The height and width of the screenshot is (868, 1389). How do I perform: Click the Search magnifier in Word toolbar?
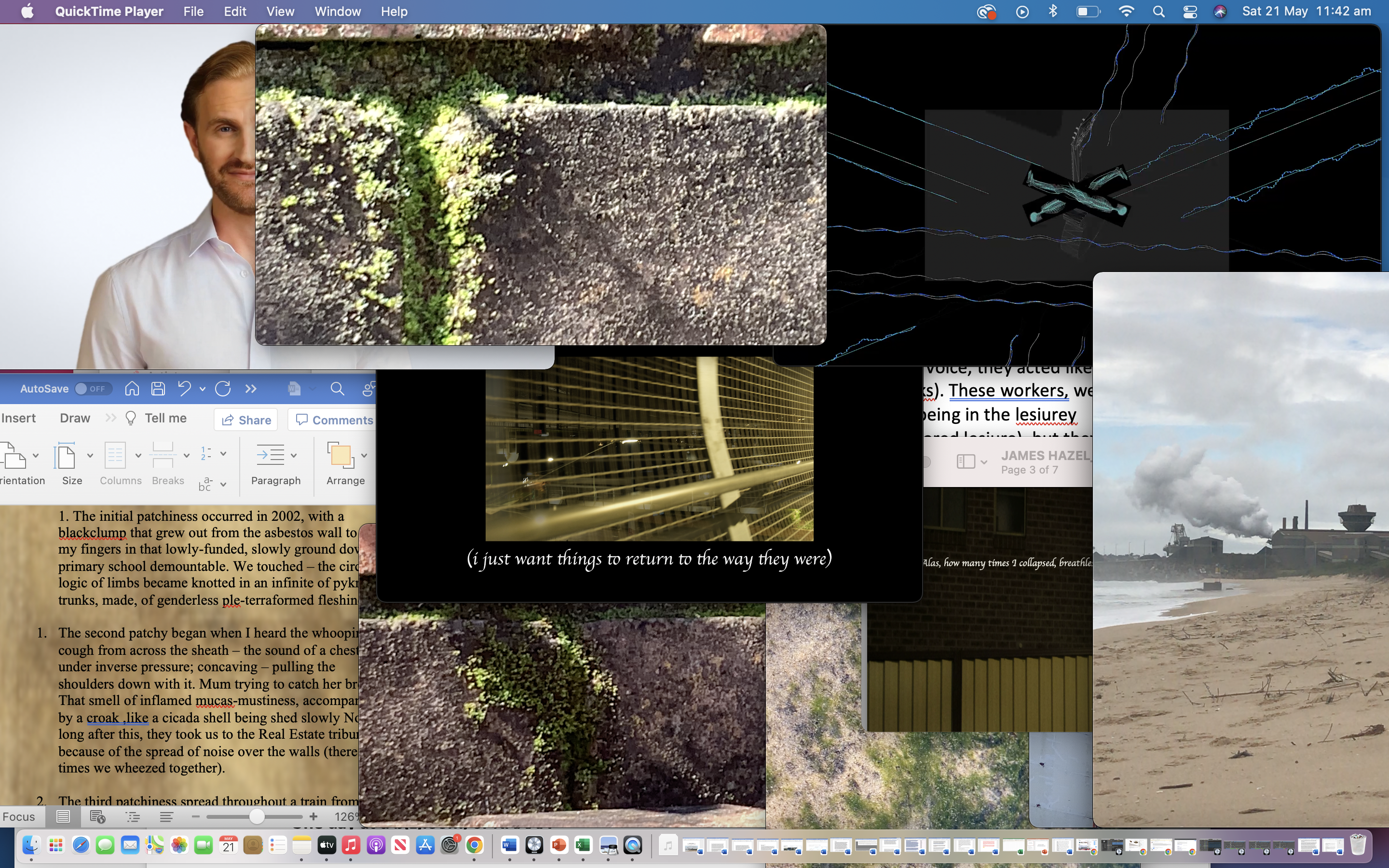pos(338,389)
